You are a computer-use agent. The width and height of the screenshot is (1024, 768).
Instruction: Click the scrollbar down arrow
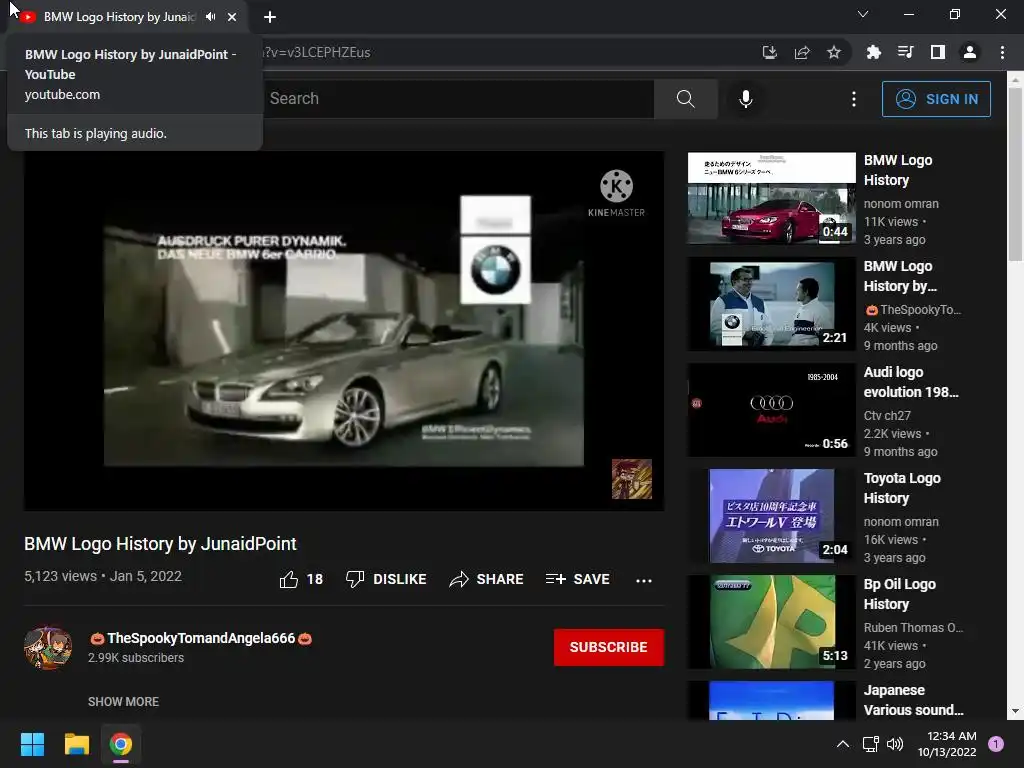[x=1016, y=712]
